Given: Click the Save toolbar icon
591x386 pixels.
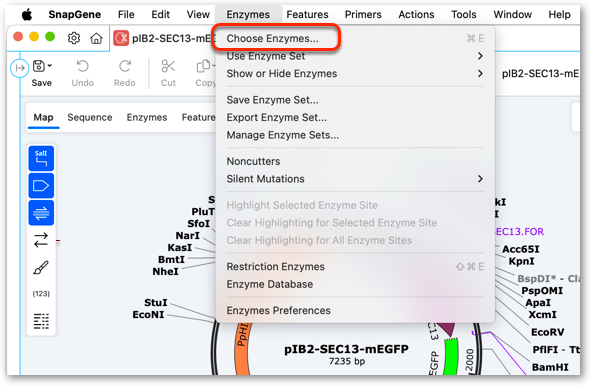Looking at the screenshot, I should pyautogui.click(x=41, y=73).
